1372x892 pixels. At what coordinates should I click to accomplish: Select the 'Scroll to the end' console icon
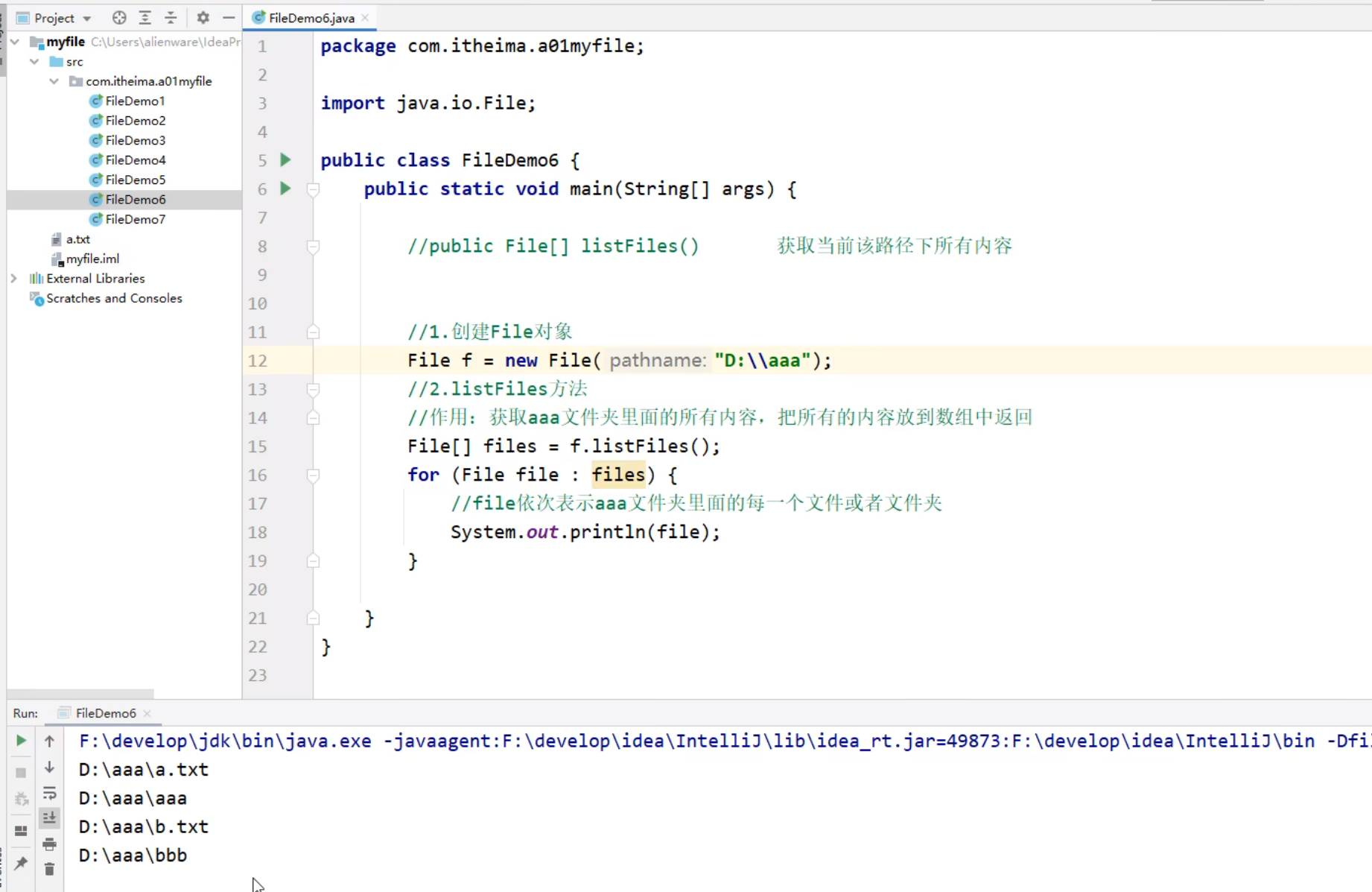pyautogui.click(x=50, y=818)
